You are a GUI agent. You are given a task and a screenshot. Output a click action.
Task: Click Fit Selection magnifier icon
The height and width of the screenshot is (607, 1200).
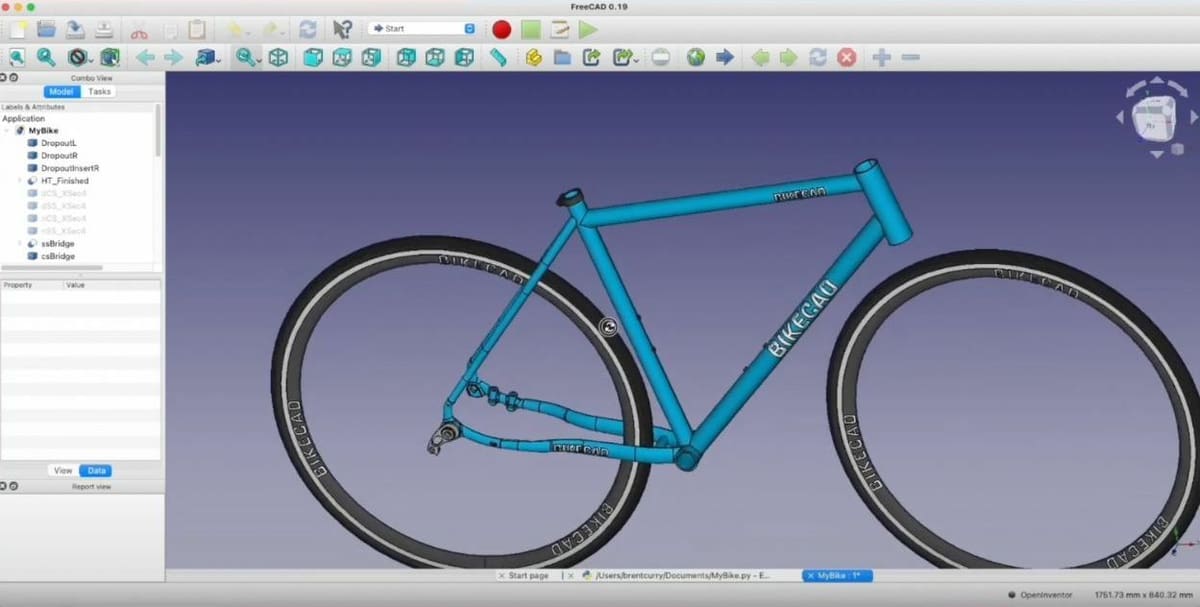pyautogui.click(x=46, y=57)
